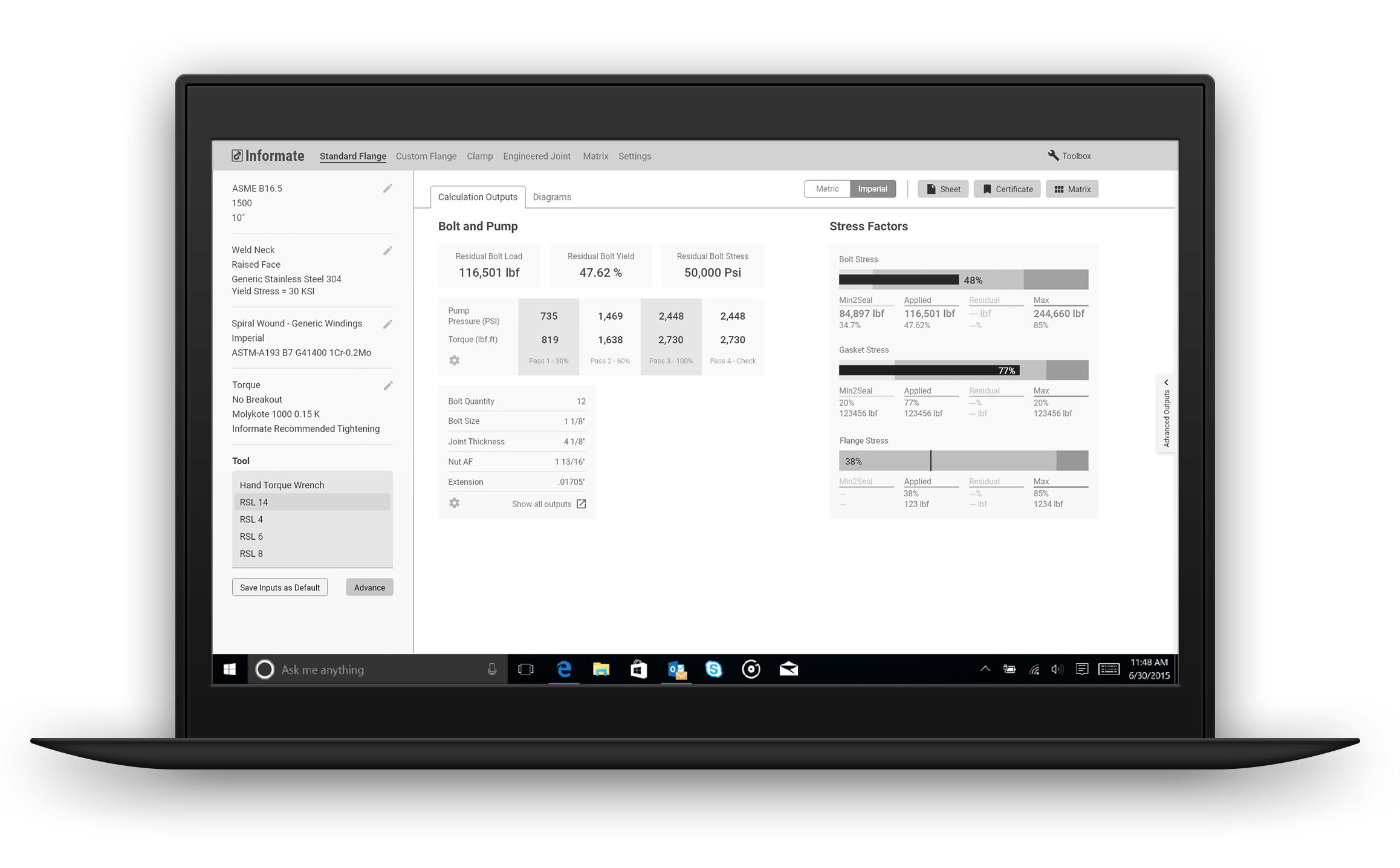Open pump pressure table settings gear
Screen dimensions: 1400x868
click(x=454, y=360)
